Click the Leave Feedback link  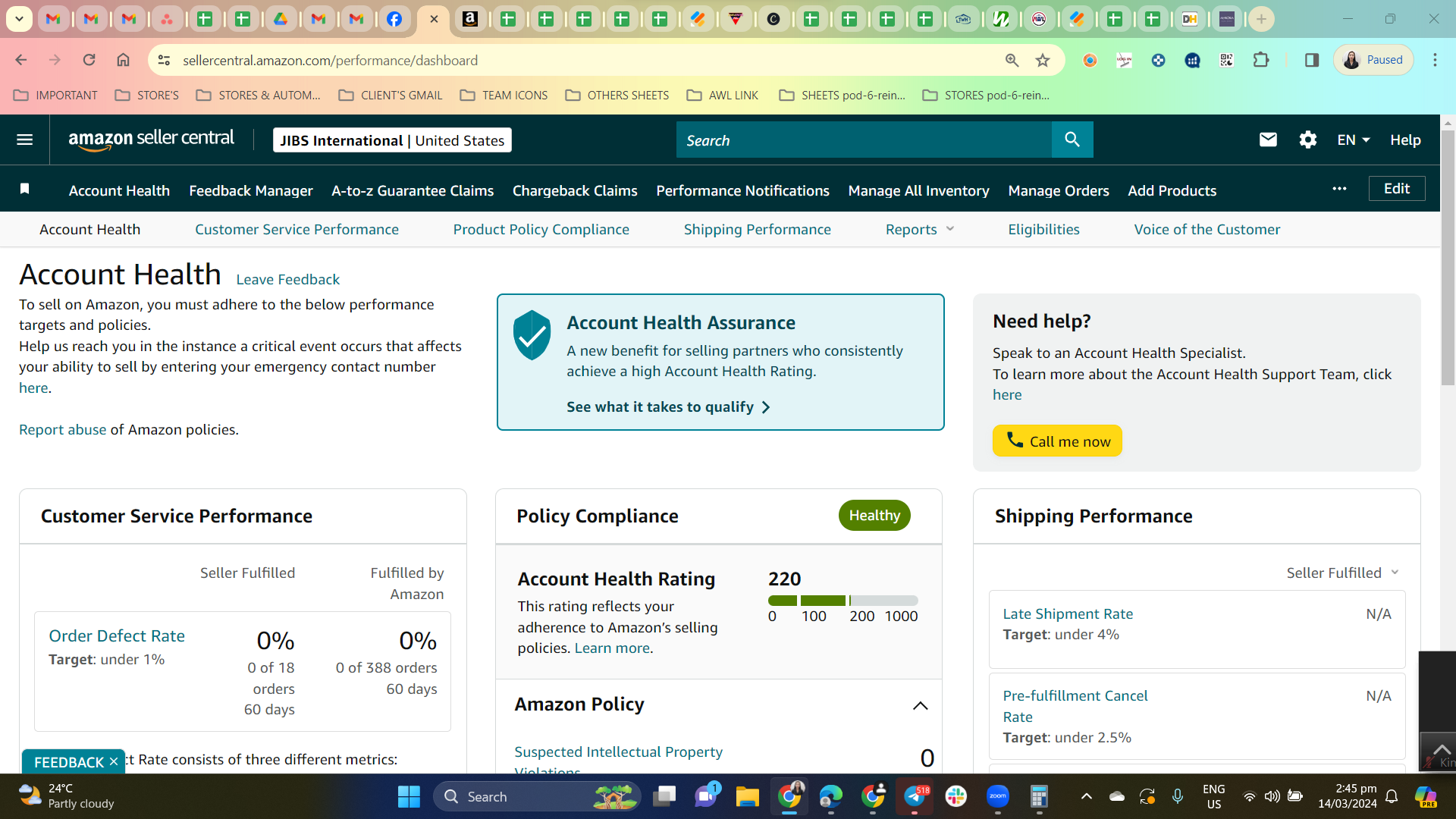[x=287, y=279]
